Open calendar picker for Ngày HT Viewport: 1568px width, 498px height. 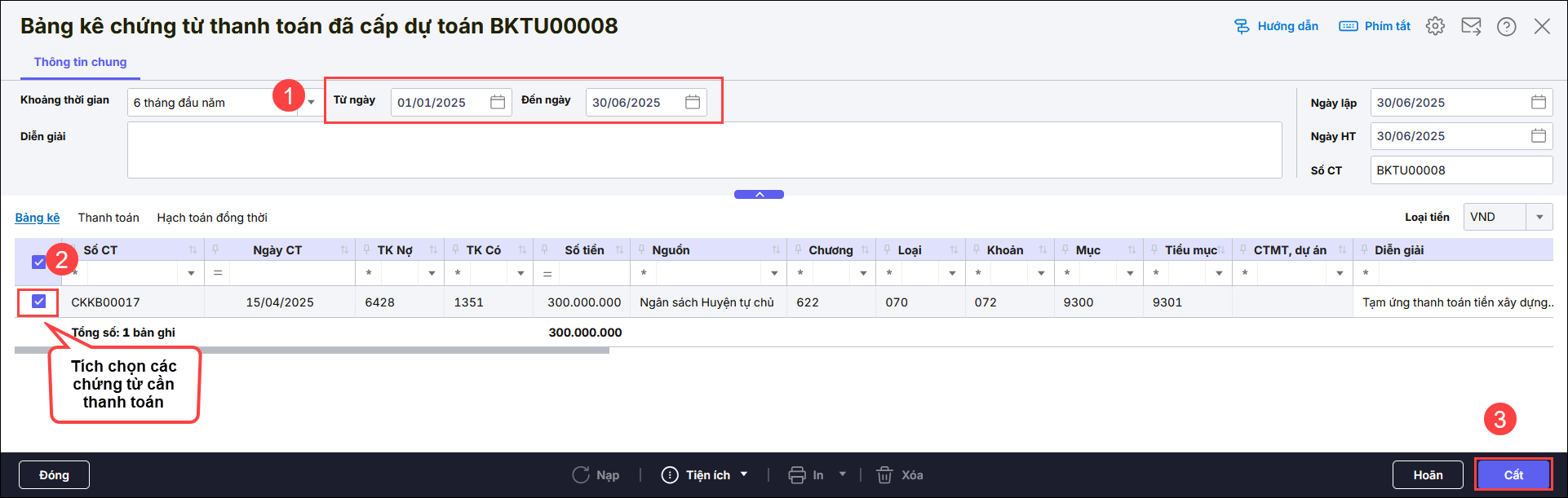[x=1538, y=136]
